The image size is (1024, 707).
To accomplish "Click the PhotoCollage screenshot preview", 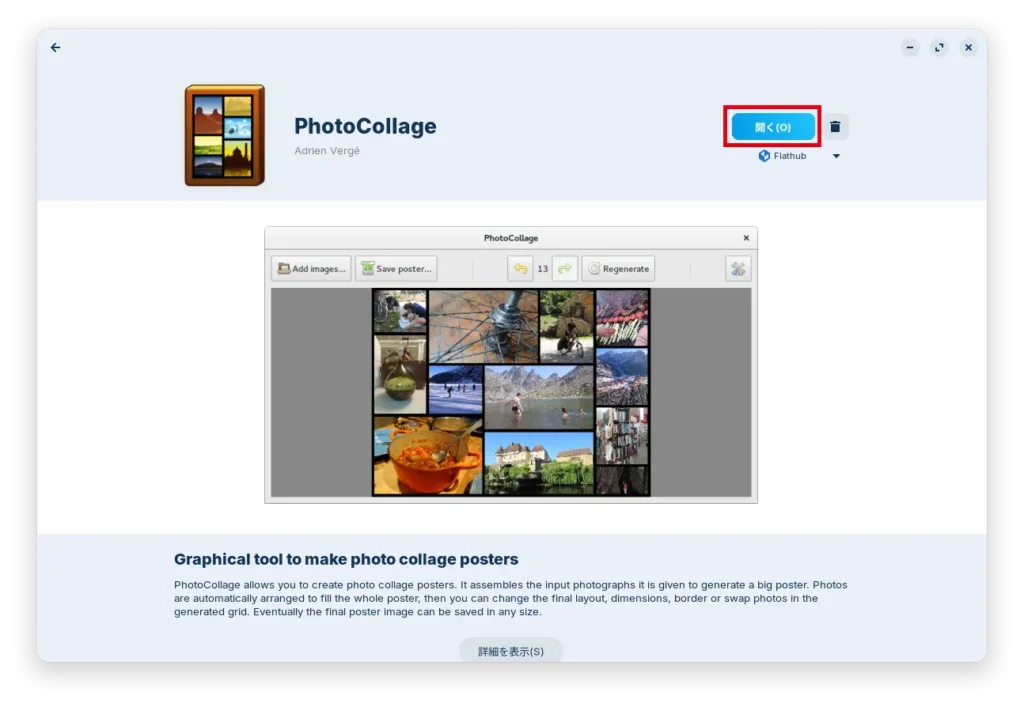I will (510, 390).
